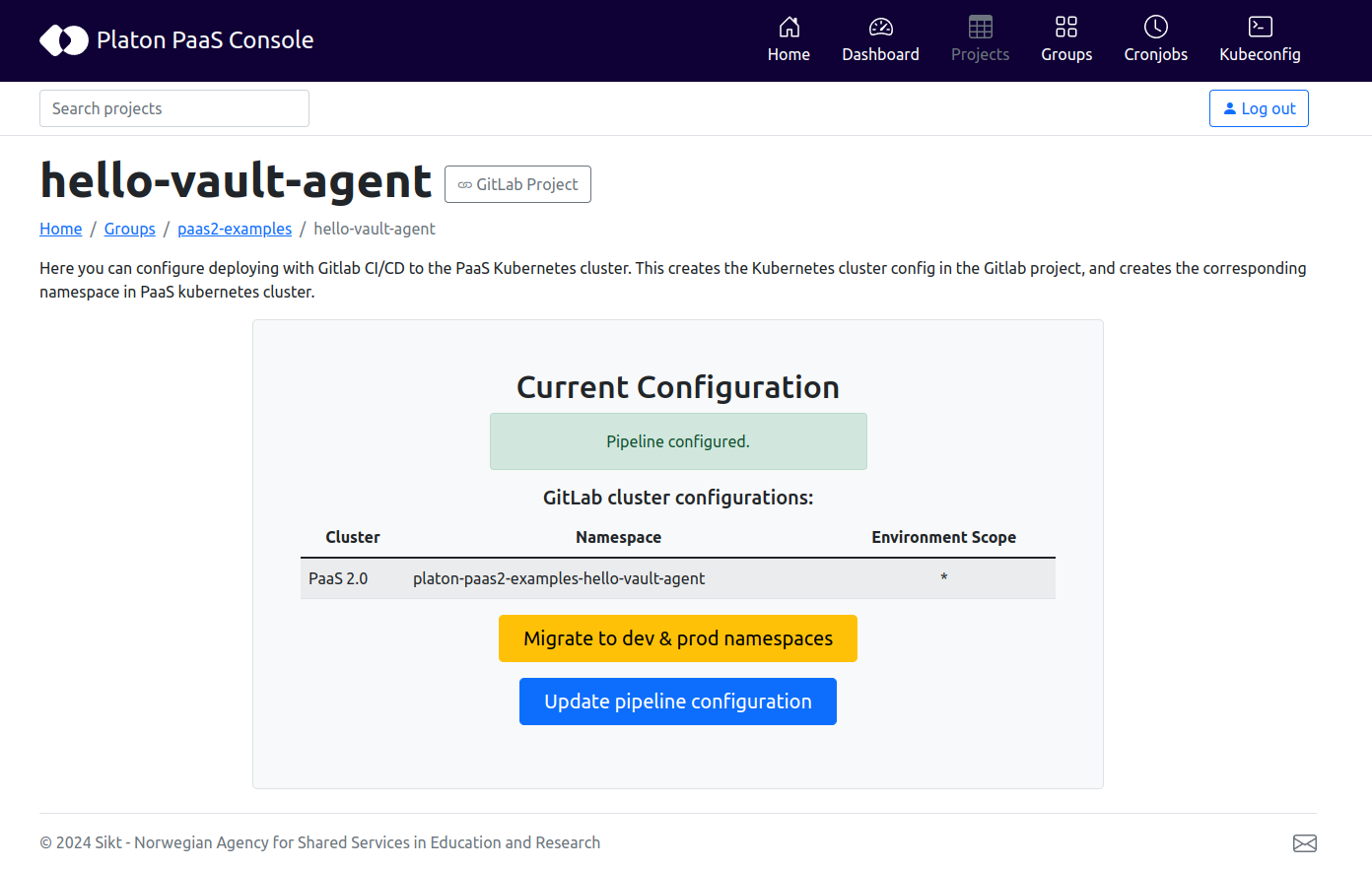Select the Projects nav label
The height and width of the screenshot is (869, 1372).
click(x=981, y=54)
